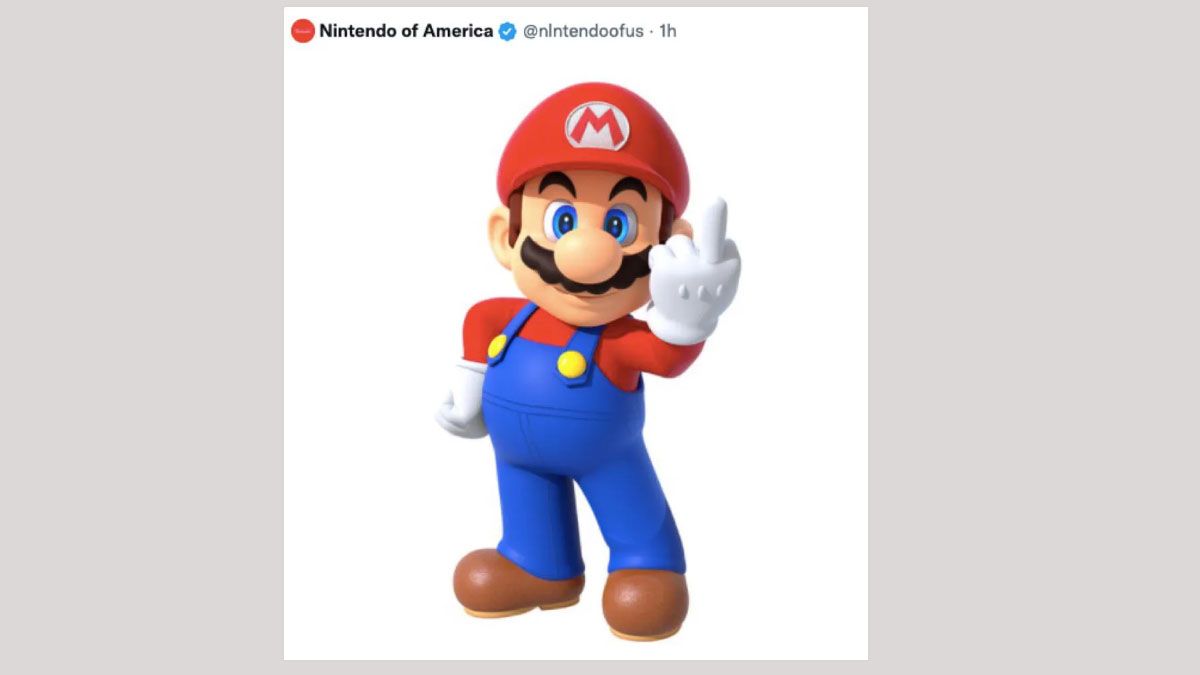Click Mario's glove resting on his hip
The width and height of the screenshot is (1200, 675).
(x=461, y=399)
